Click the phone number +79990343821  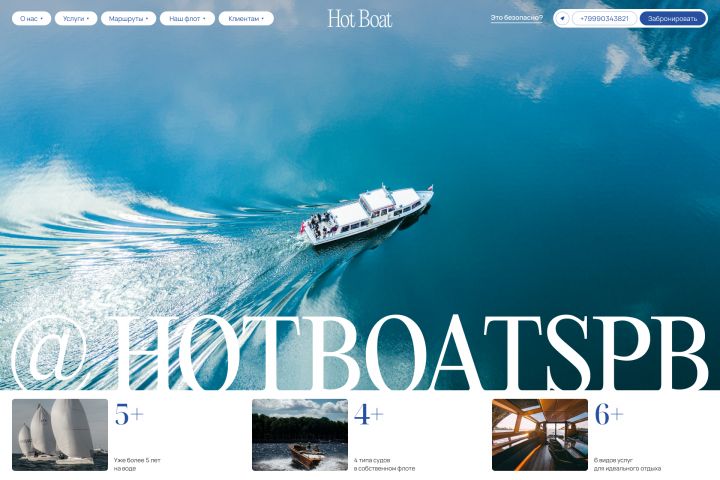604,19
